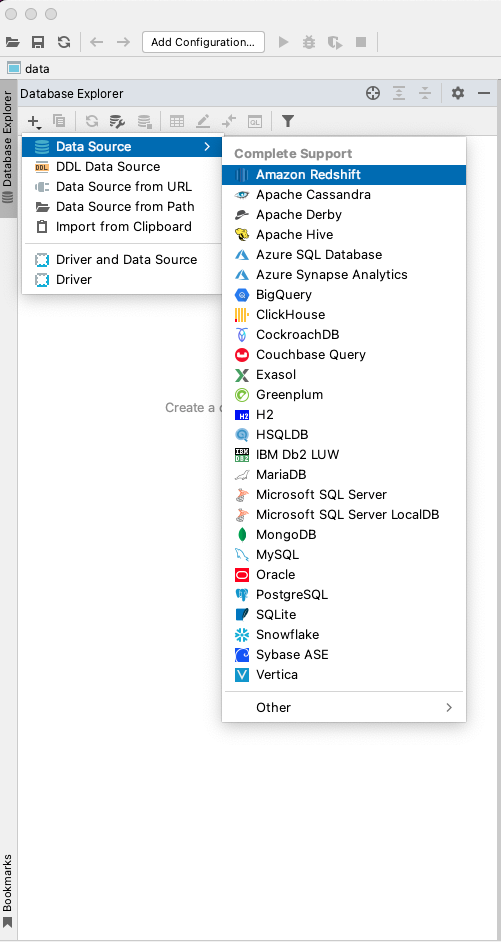
Task: Select Oracle data source
Action: 344,574
